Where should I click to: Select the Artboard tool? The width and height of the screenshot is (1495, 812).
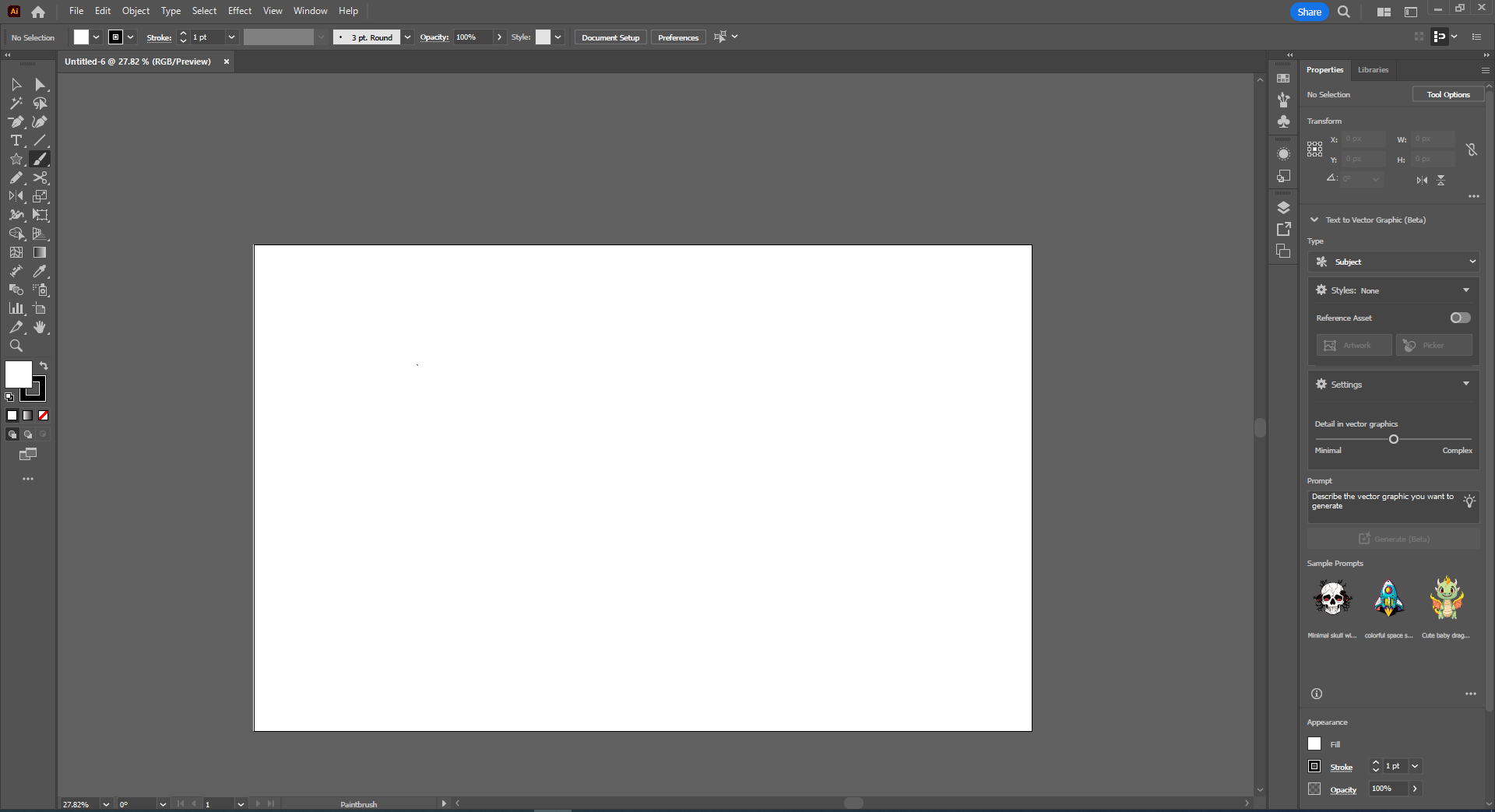click(40, 308)
